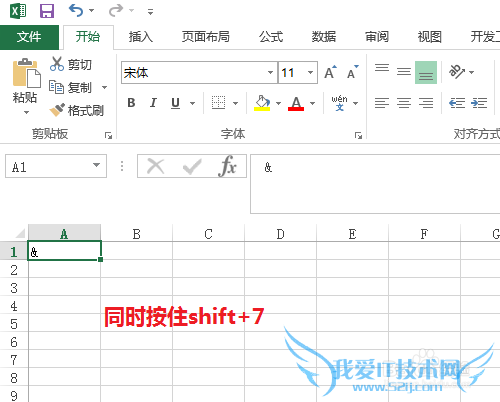Viewport: 500px width, 402px height.
Task: Click the wén phonetic guide icon
Action: point(339,103)
